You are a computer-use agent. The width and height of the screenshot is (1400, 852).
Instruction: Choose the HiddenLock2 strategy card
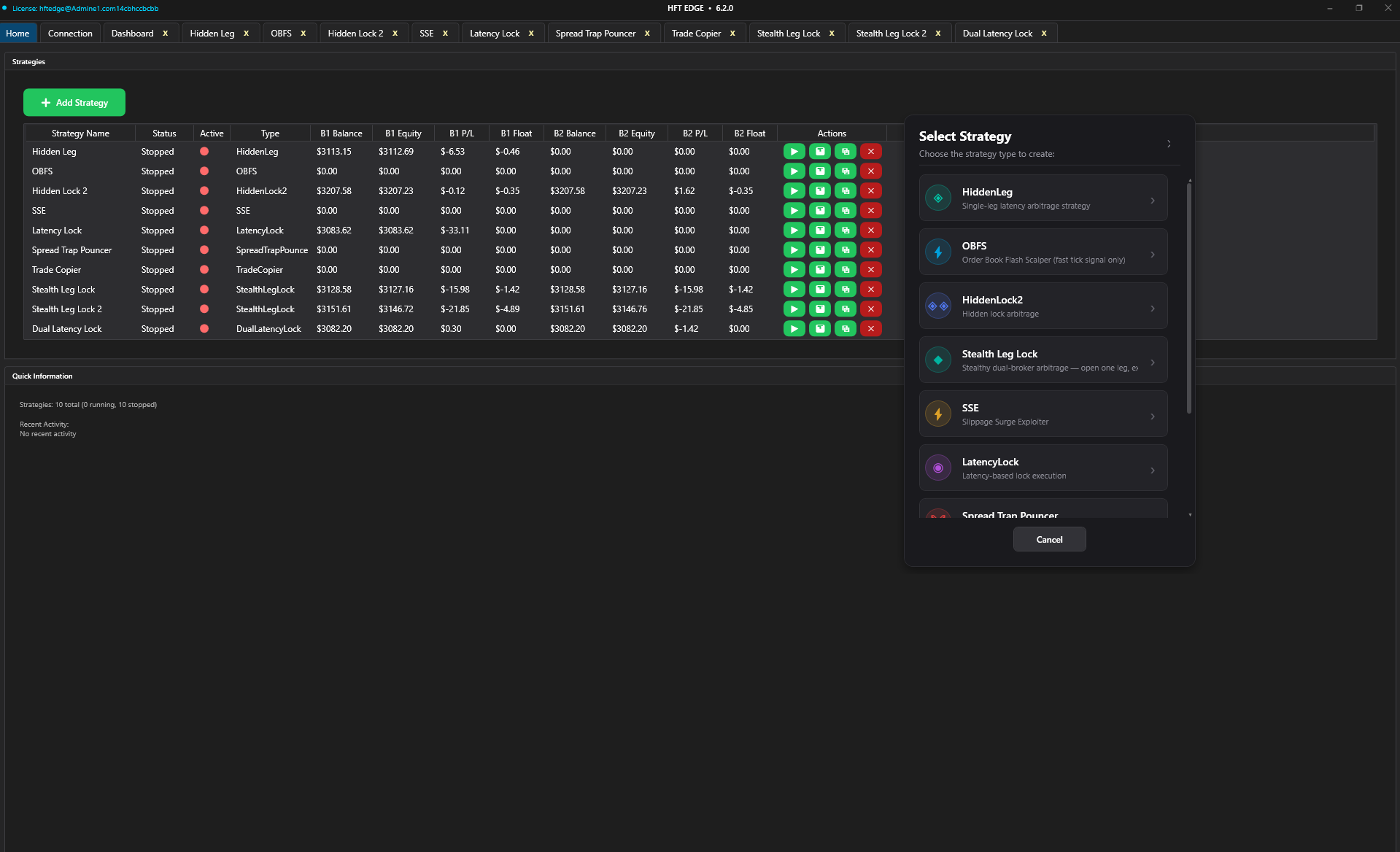click(x=1043, y=306)
